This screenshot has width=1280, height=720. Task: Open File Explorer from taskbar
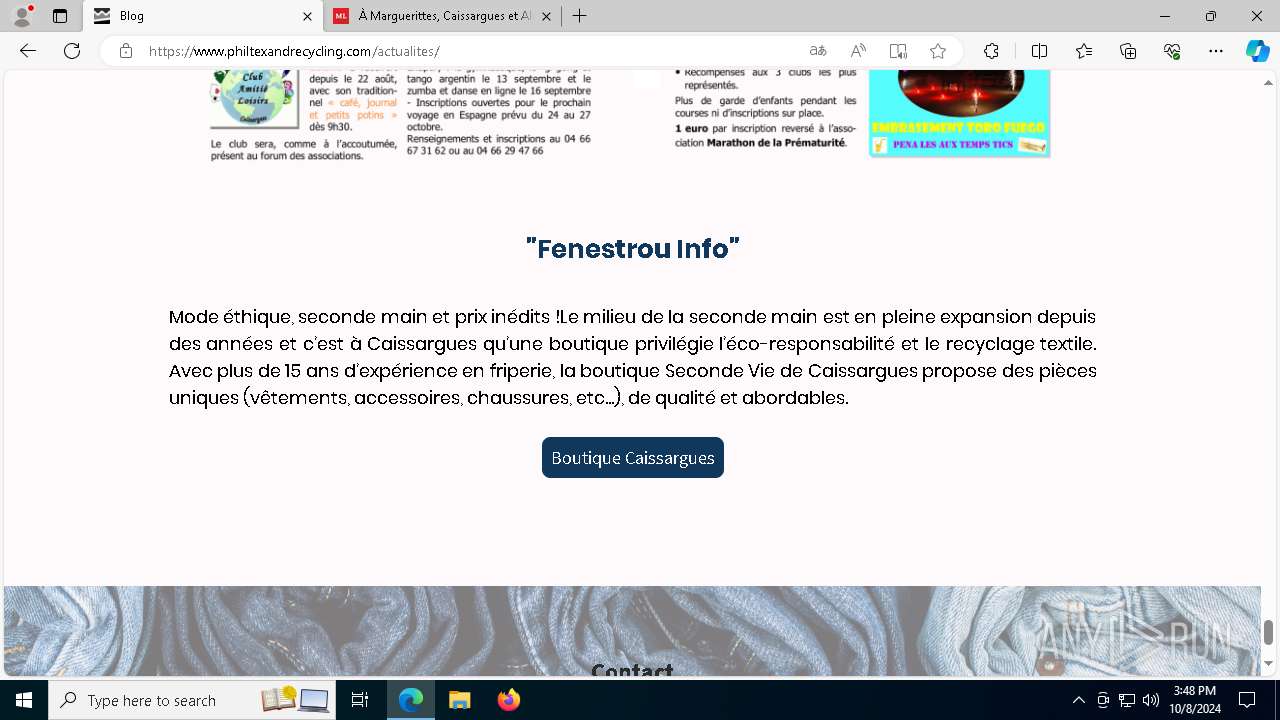click(x=459, y=700)
